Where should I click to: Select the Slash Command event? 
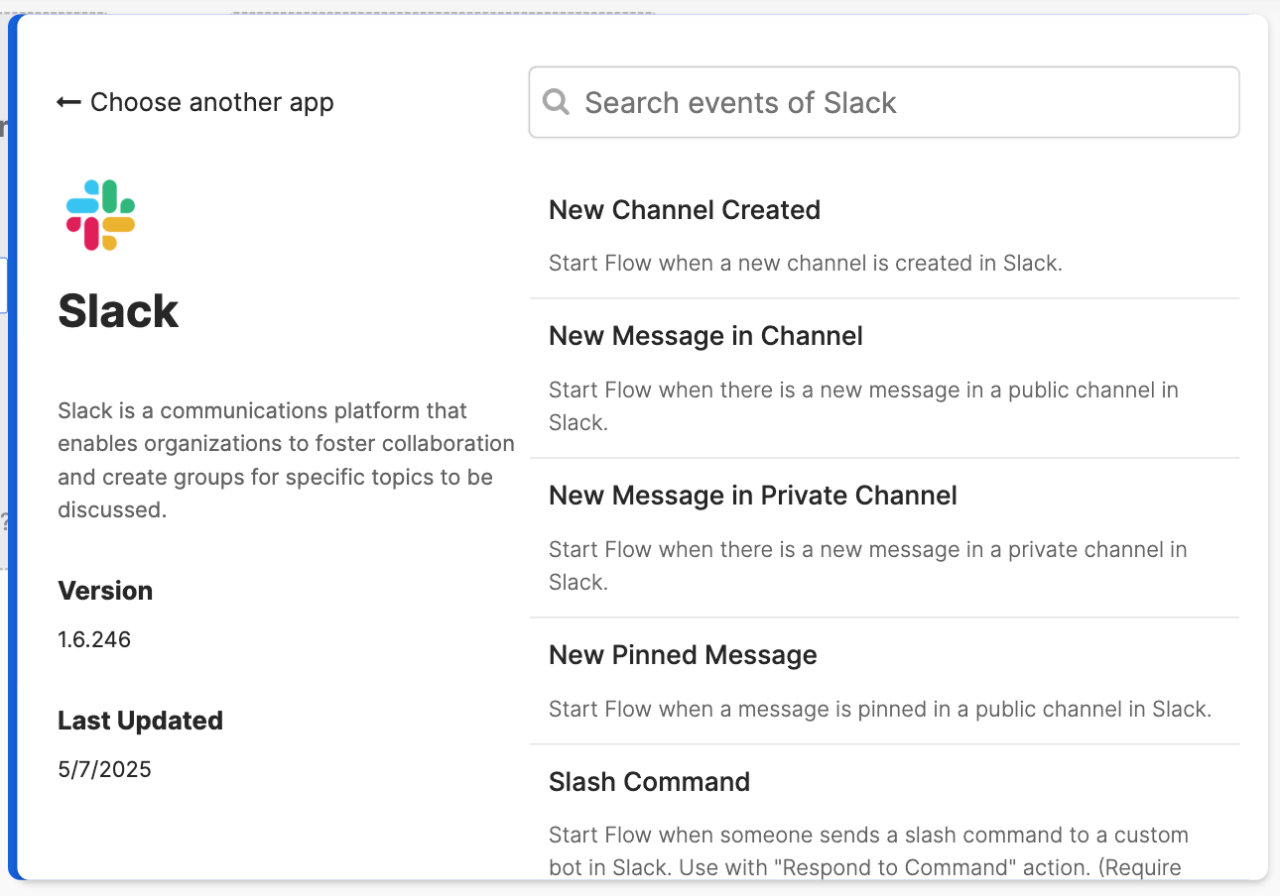pos(649,782)
